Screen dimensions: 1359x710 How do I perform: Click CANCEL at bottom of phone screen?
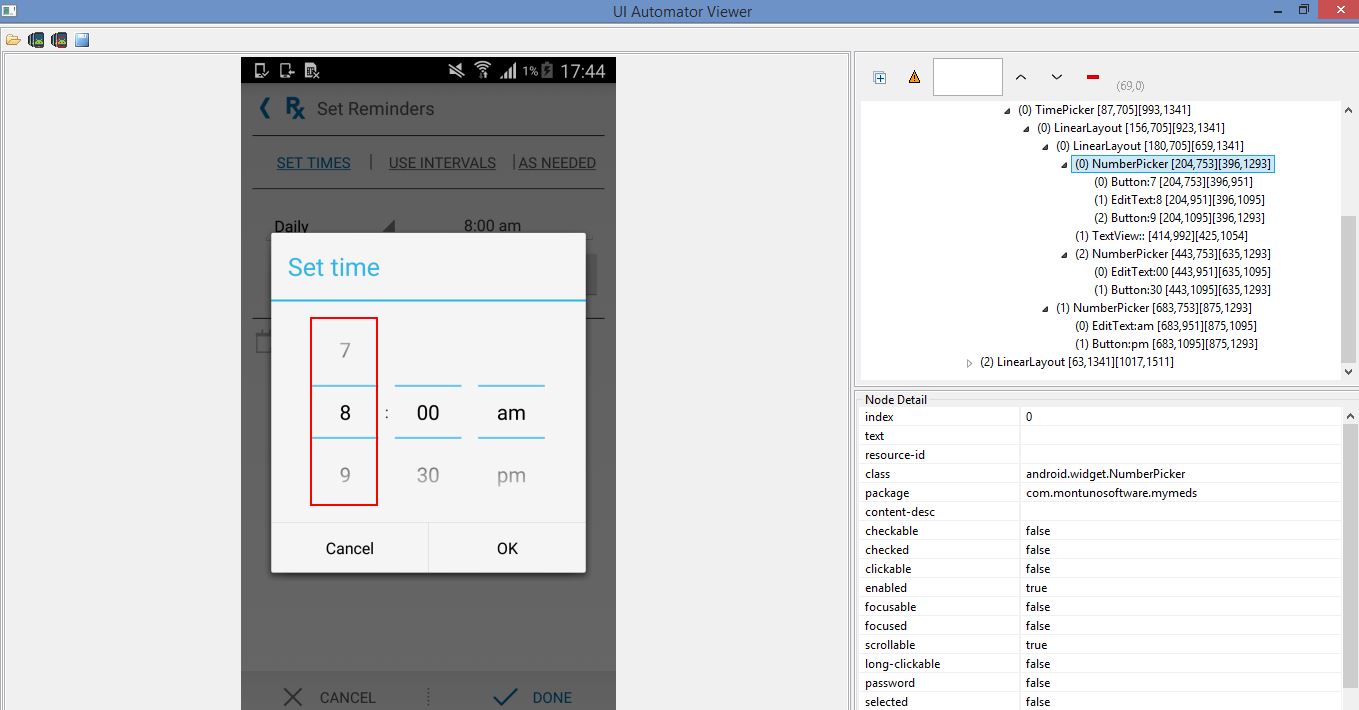pyautogui.click(x=348, y=697)
